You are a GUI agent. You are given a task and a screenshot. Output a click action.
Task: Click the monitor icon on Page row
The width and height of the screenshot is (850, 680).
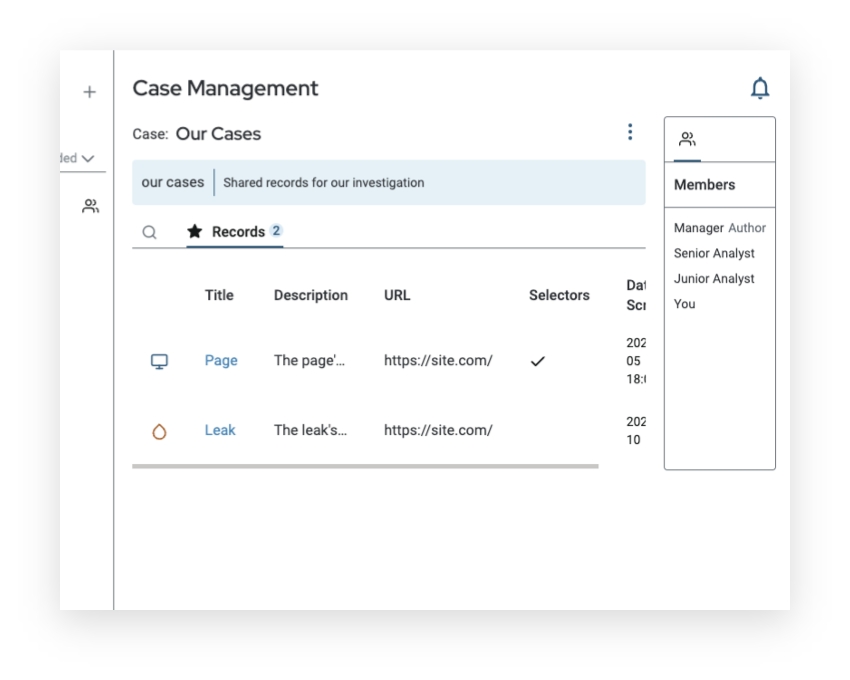[158, 361]
